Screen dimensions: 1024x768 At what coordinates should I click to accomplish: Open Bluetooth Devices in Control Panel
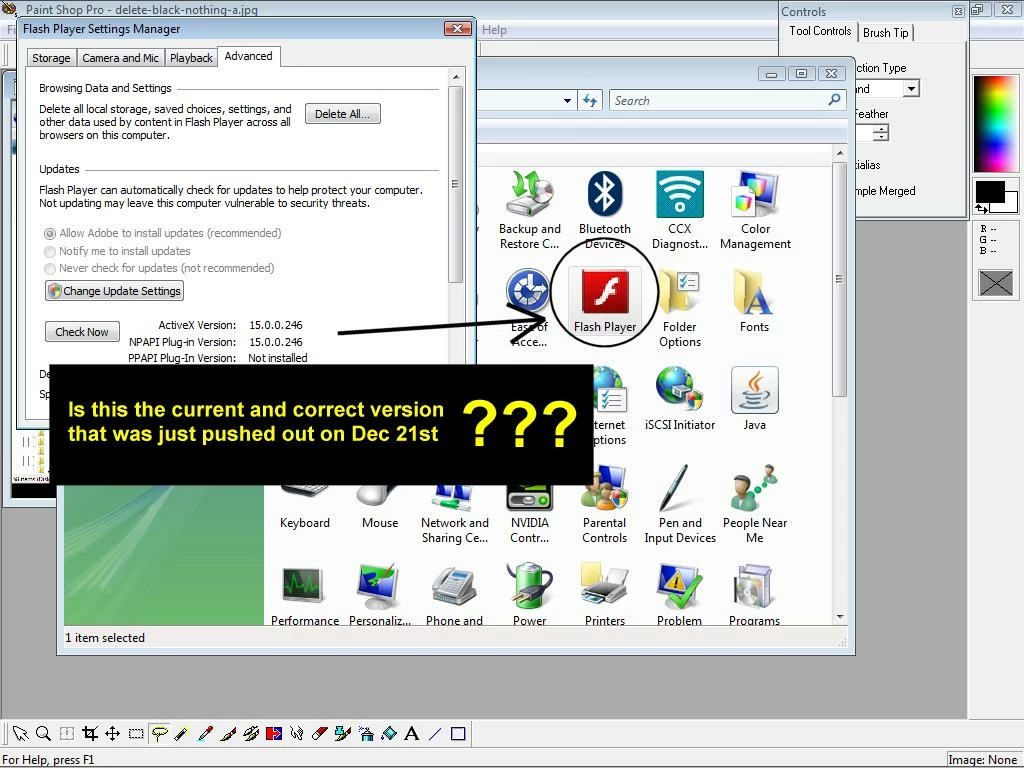point(605,210)
